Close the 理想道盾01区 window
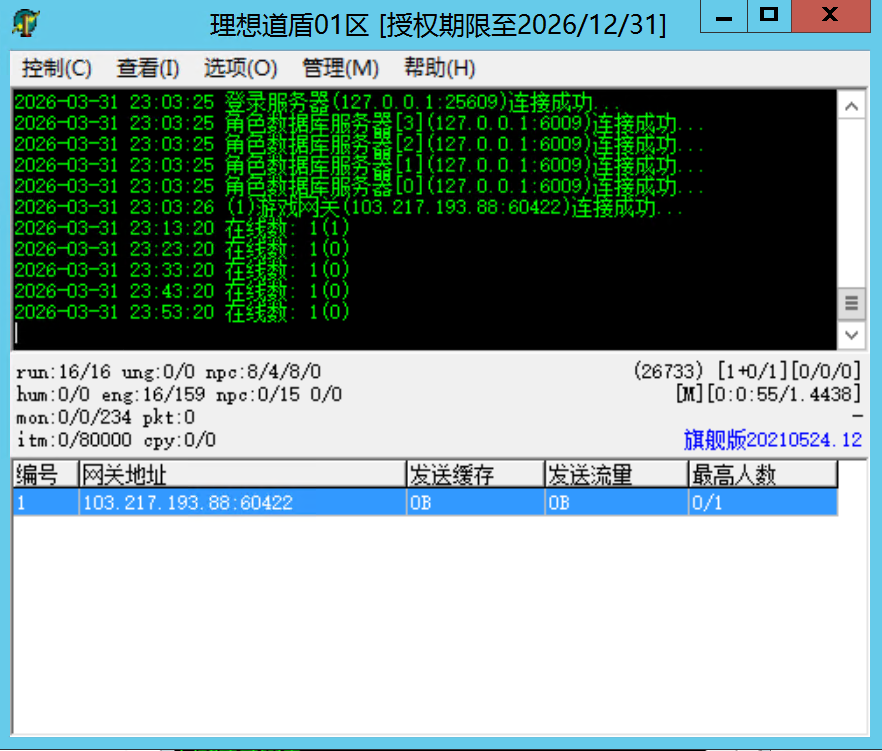 pos(829,16)
